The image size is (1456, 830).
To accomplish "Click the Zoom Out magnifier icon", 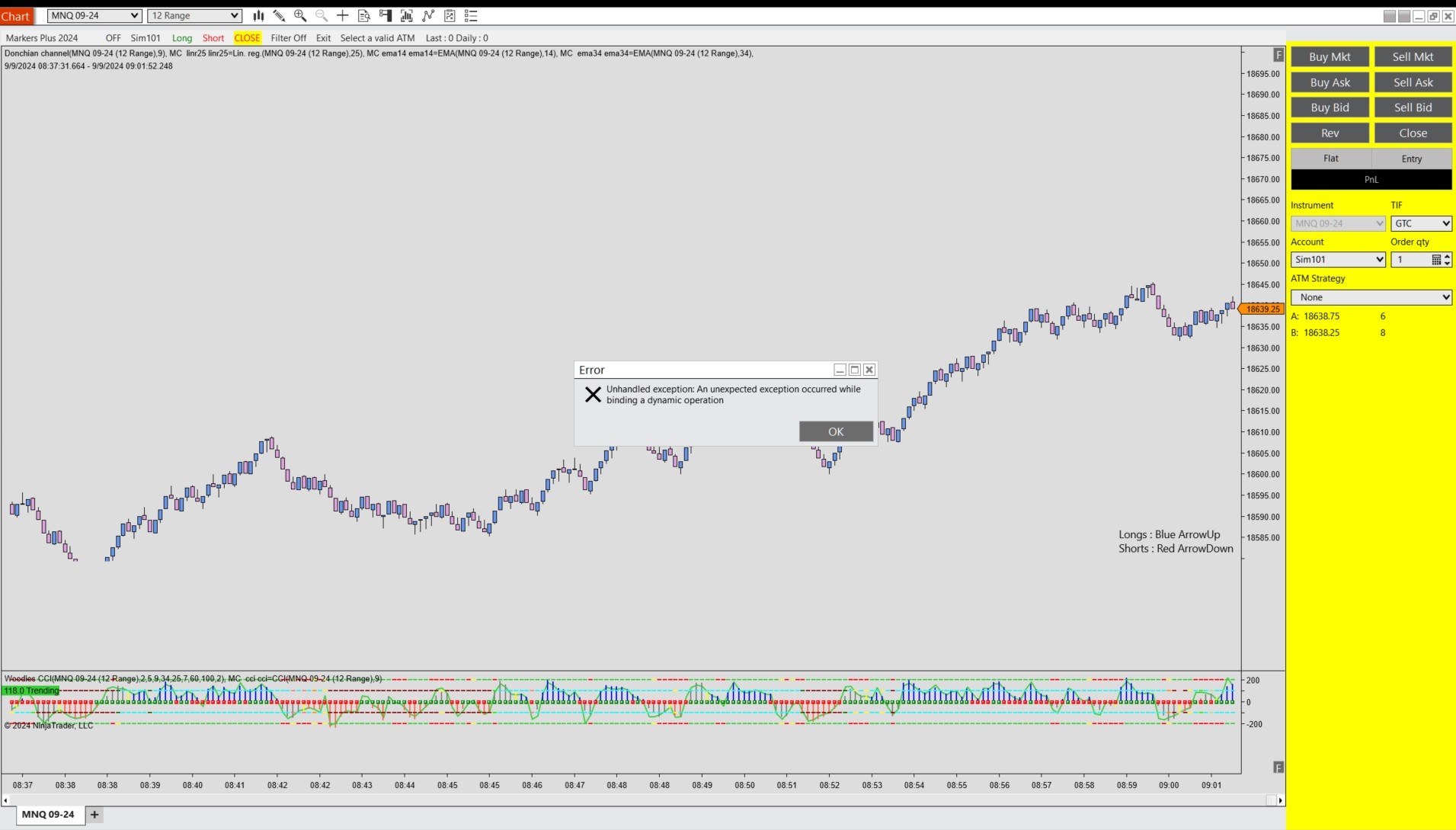I will pos(322,15).
